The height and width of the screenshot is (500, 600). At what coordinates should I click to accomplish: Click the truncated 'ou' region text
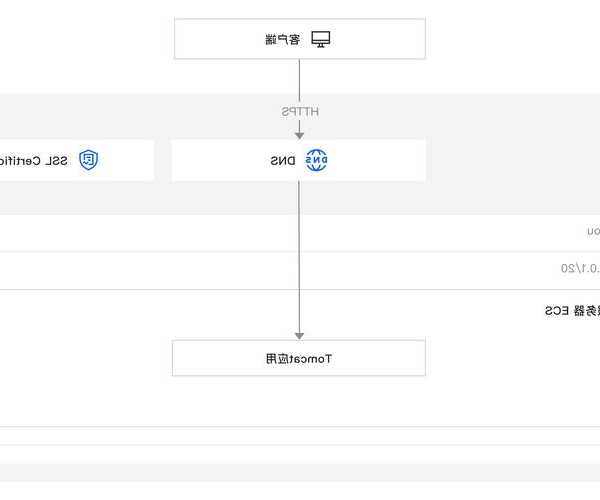(x=592, y=231)
